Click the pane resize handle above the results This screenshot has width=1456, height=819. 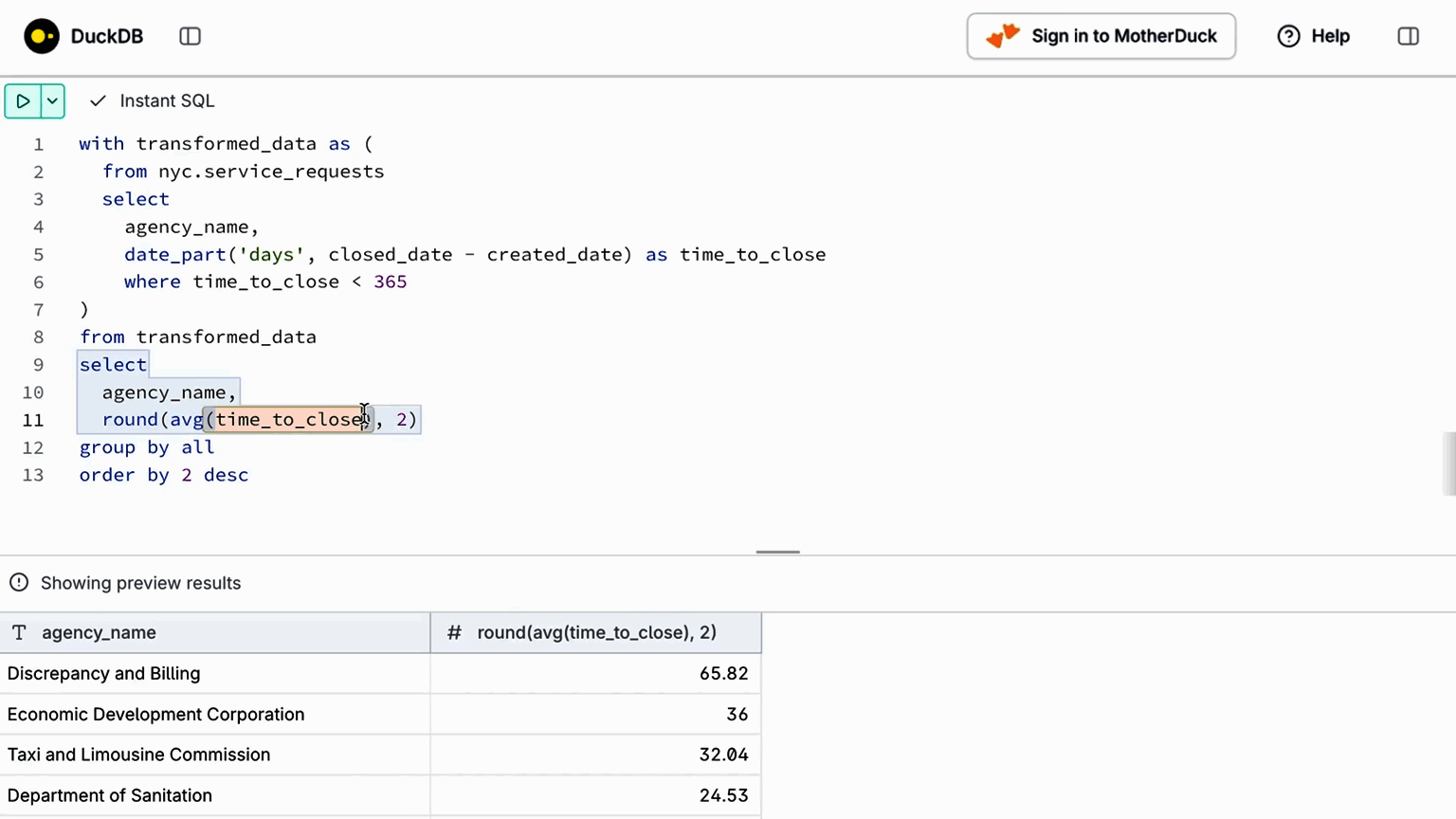pyautogui.click(x=777, y=552)
